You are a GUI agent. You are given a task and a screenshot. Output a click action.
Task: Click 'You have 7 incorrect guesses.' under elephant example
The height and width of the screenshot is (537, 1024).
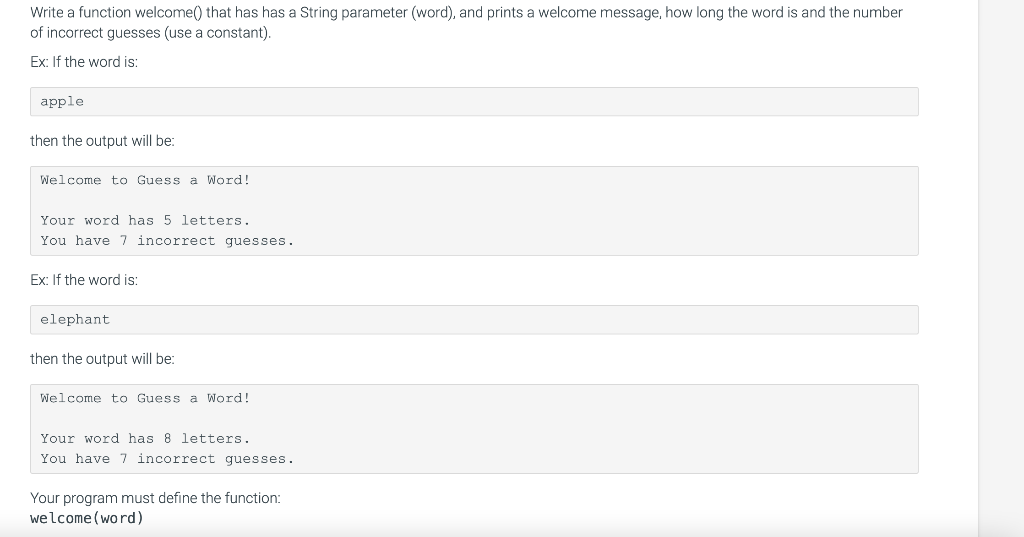pos(167,459)
